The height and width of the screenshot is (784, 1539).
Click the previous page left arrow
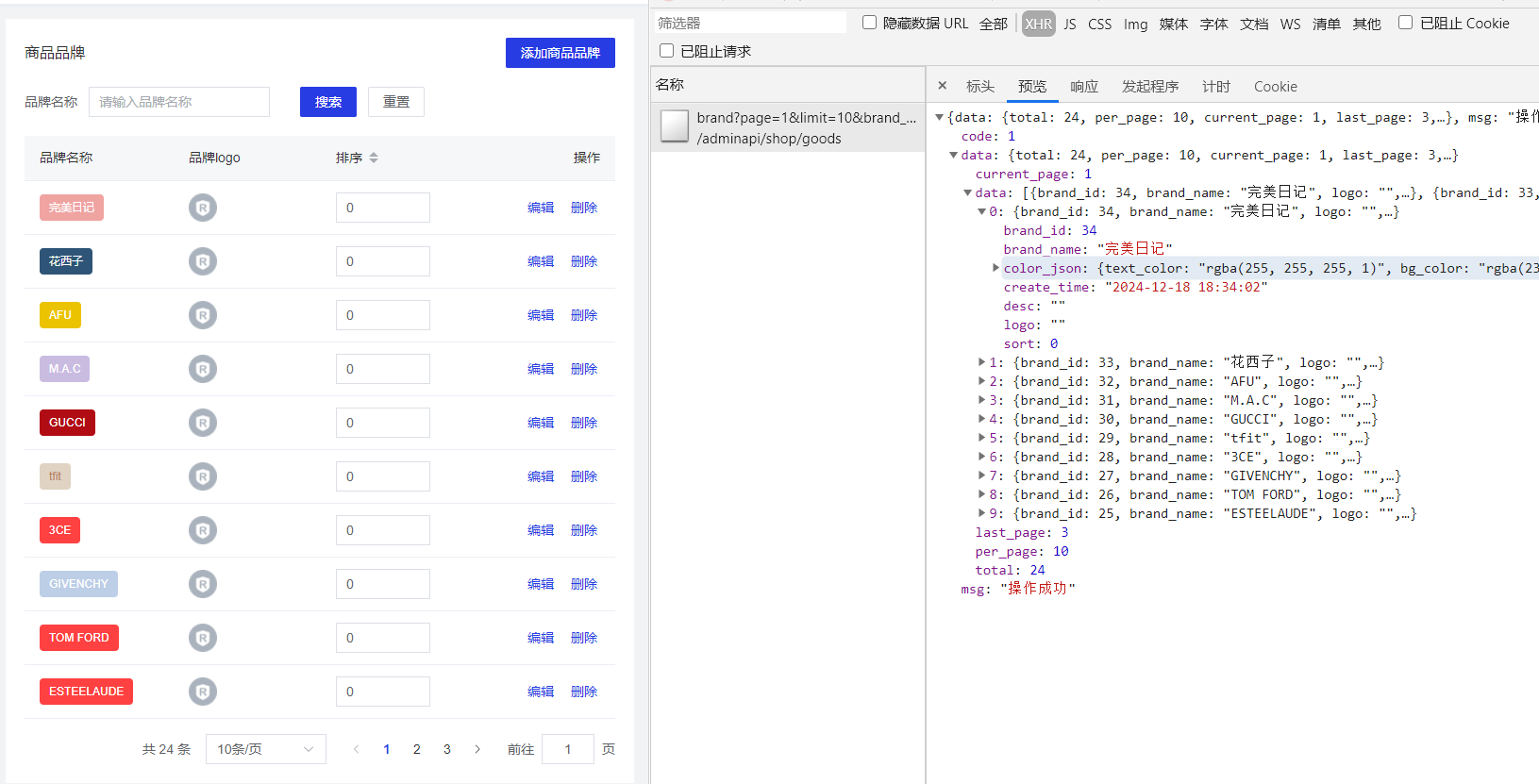click(356, 749)
